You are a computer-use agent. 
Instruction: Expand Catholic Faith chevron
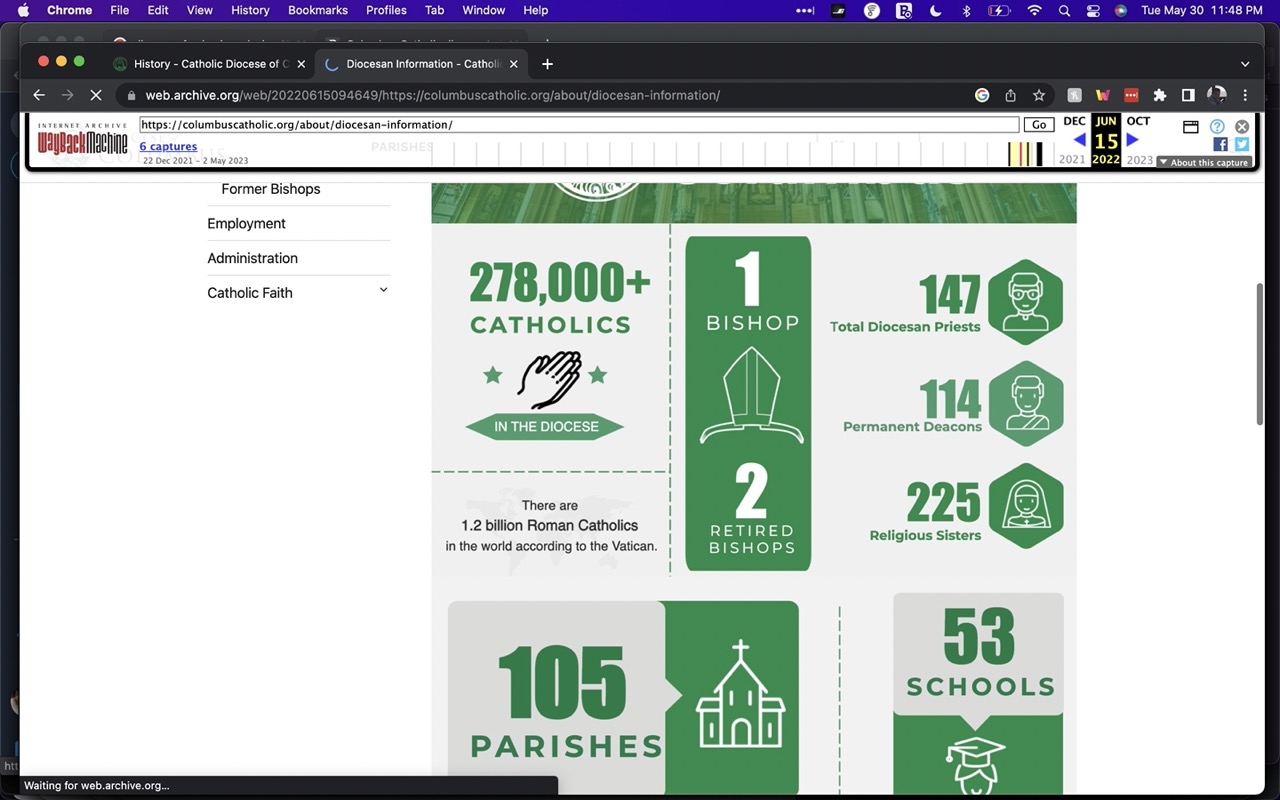(x=383, y=290)
